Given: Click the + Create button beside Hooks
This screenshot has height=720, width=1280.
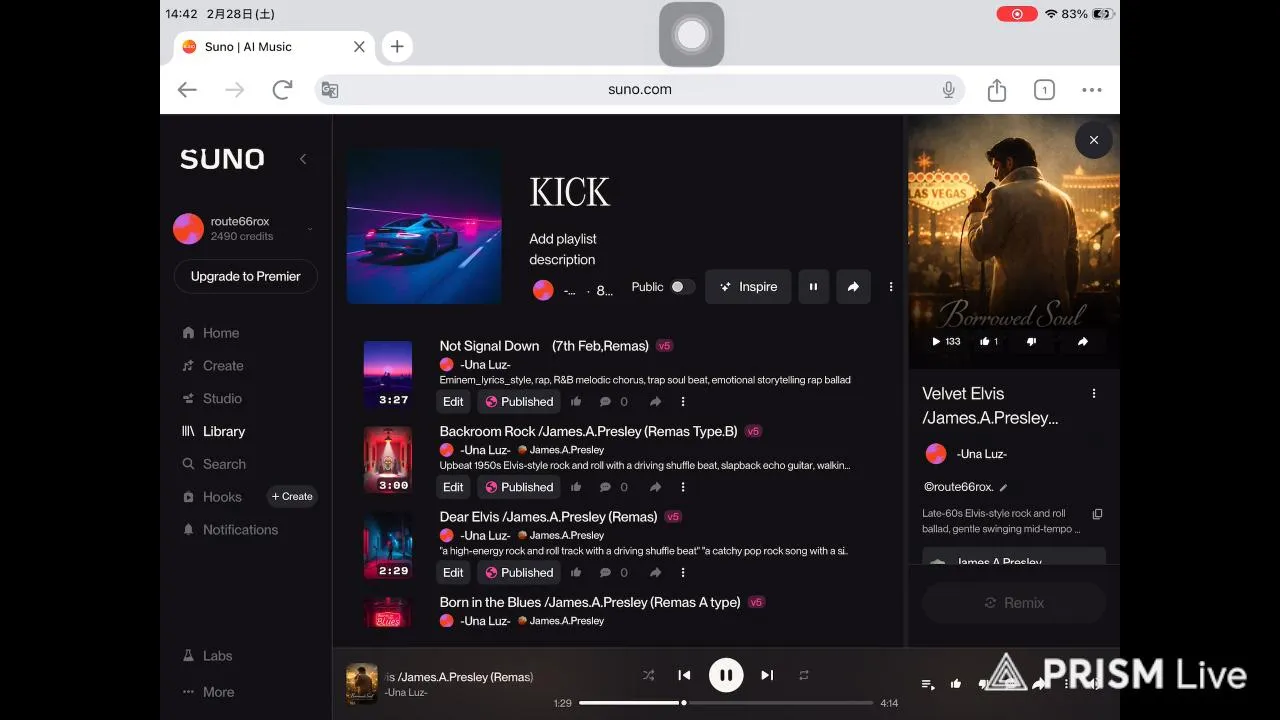Looking at the screenshot, I should [x=292, y=496].
